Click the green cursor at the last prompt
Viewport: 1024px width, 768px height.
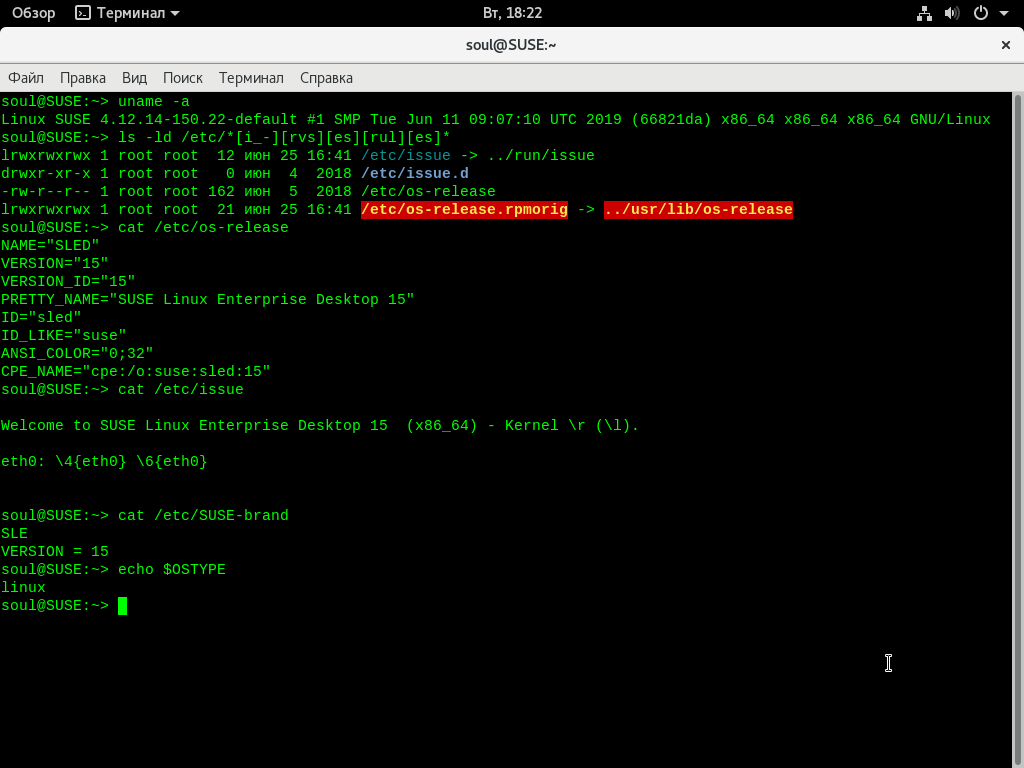click(123, 606)
